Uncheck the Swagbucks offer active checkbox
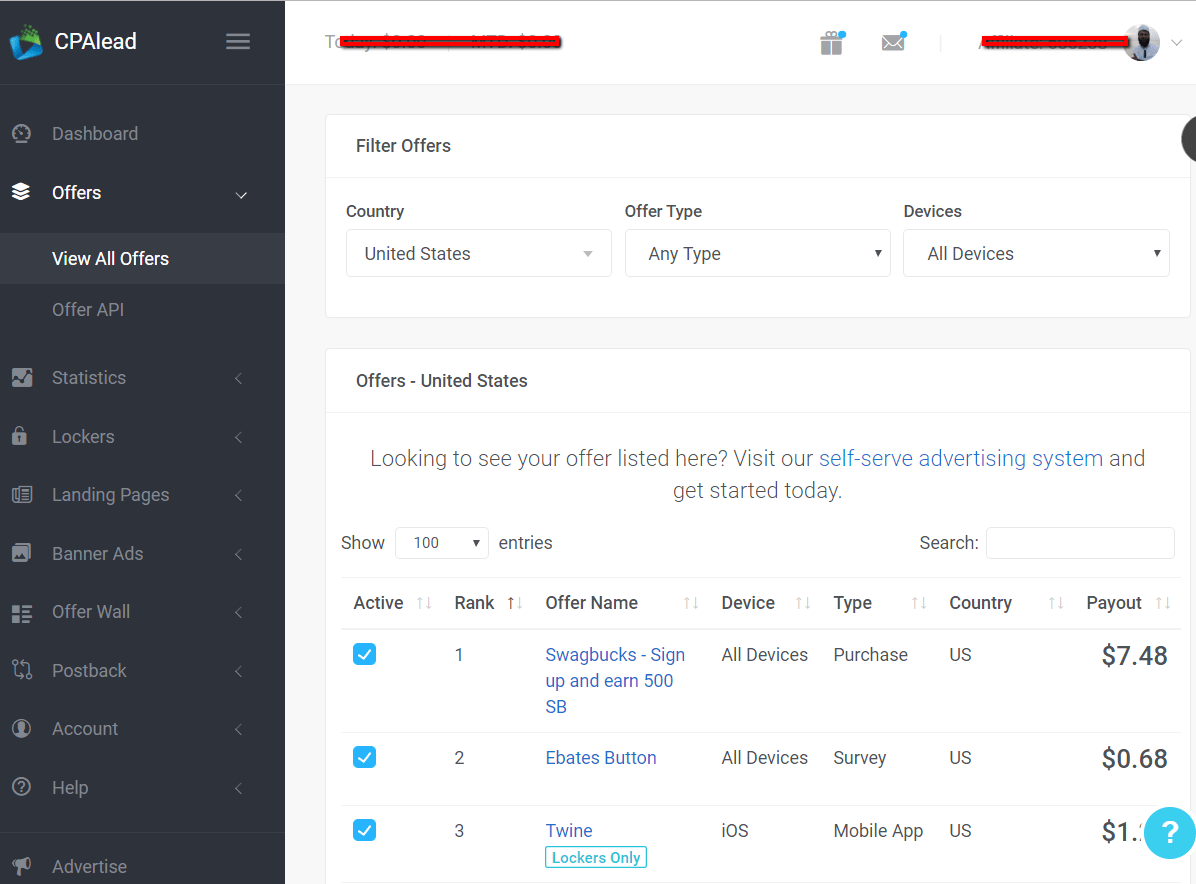1196x884 pixels. coord(365,655)
